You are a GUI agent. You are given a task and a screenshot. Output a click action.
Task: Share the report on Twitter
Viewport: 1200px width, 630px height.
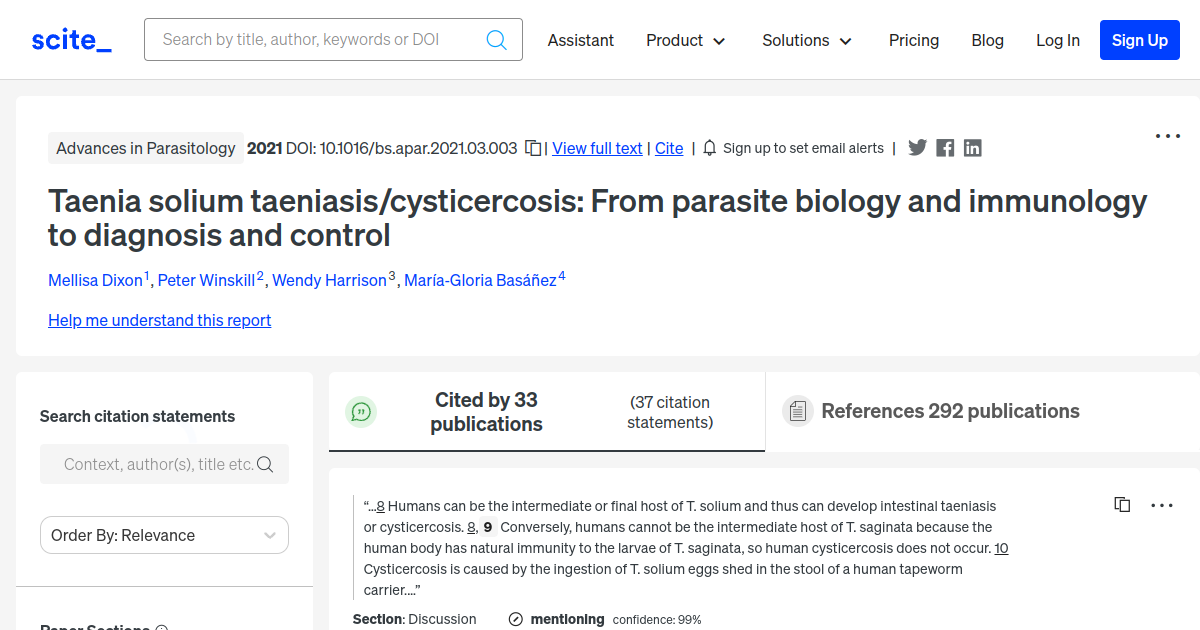(917, 147)
